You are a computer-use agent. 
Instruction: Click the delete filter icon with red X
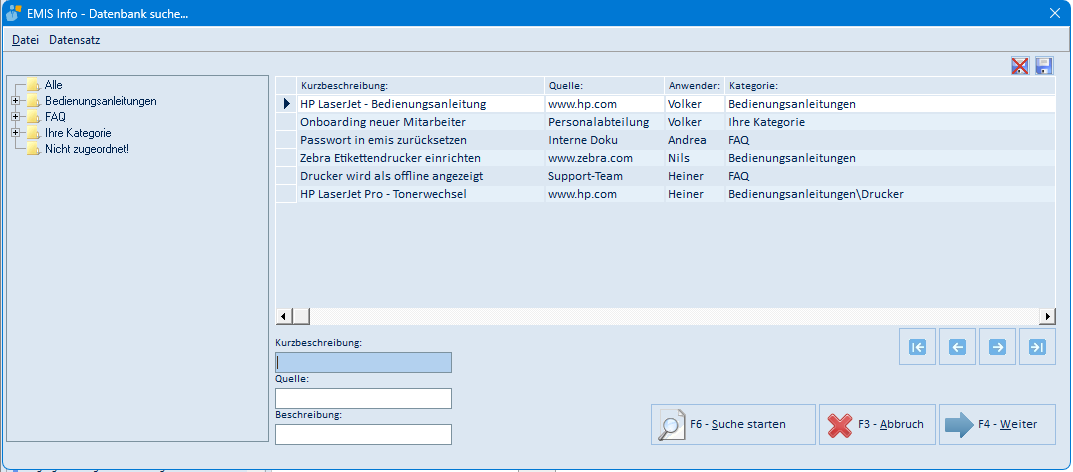(1020, 66)
